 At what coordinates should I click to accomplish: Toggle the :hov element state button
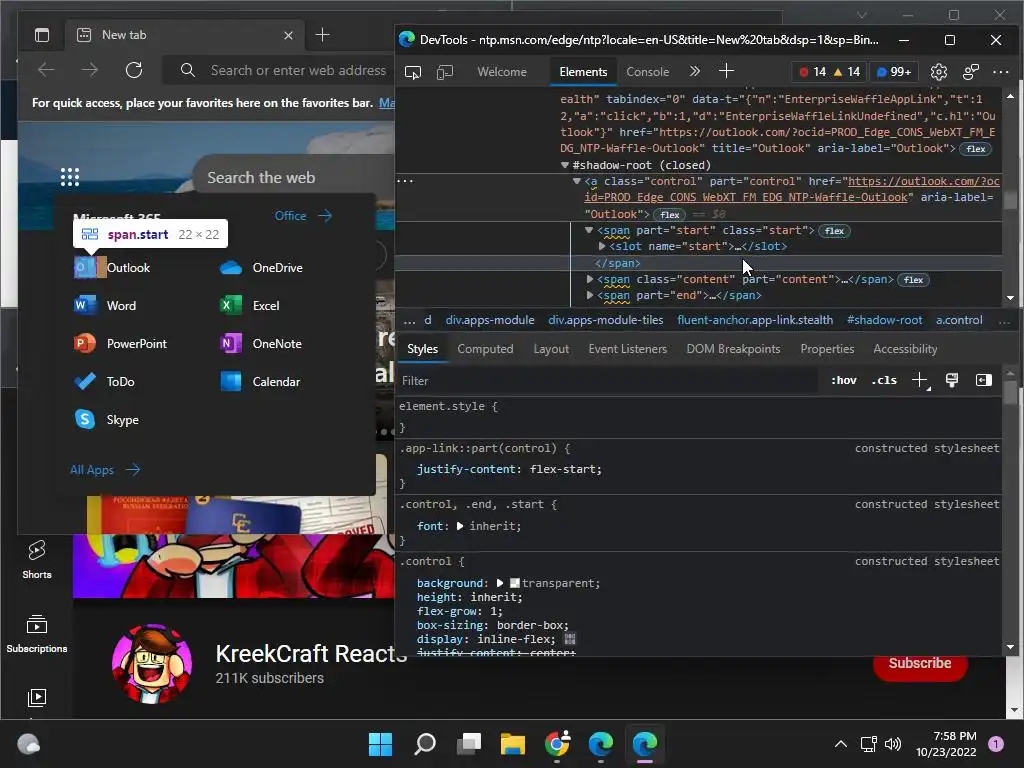(x=844, y=380)
